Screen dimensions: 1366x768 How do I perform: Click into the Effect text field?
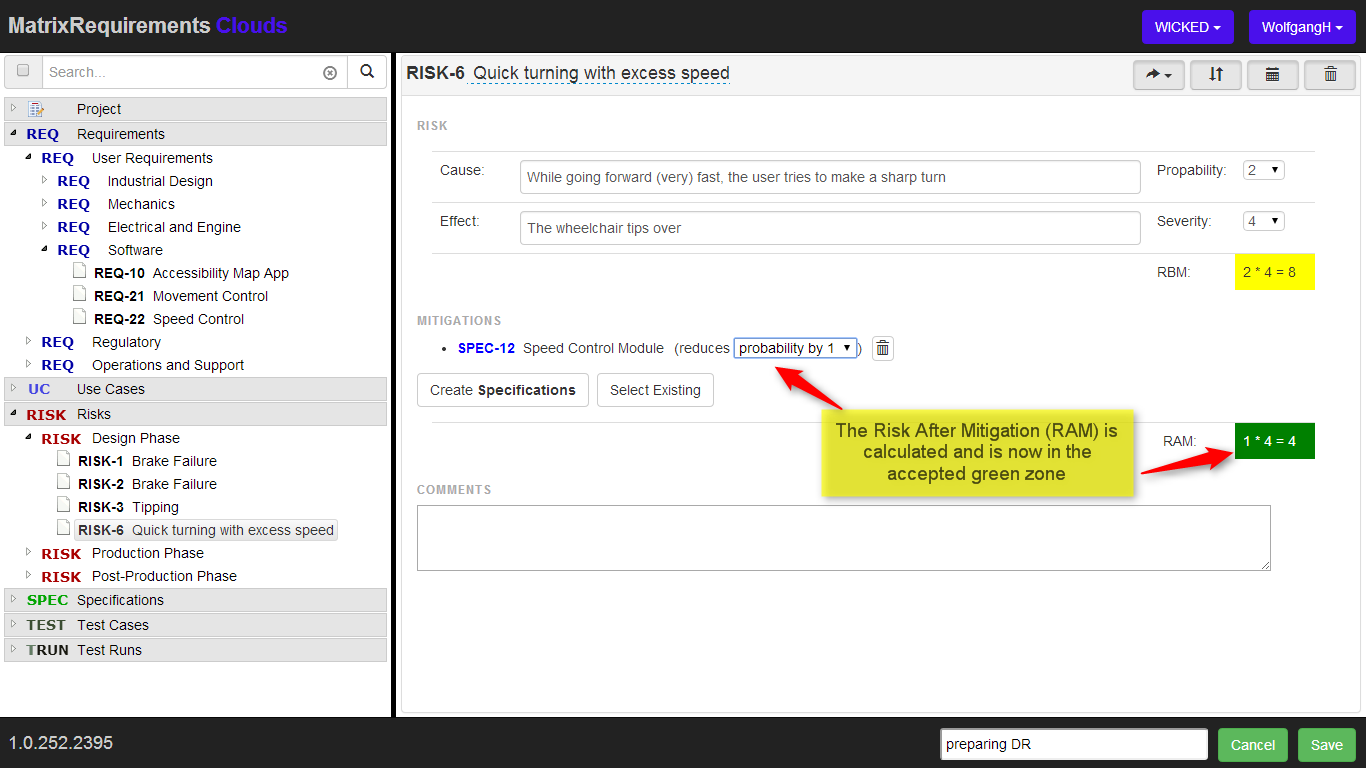(x=830, y=228)
